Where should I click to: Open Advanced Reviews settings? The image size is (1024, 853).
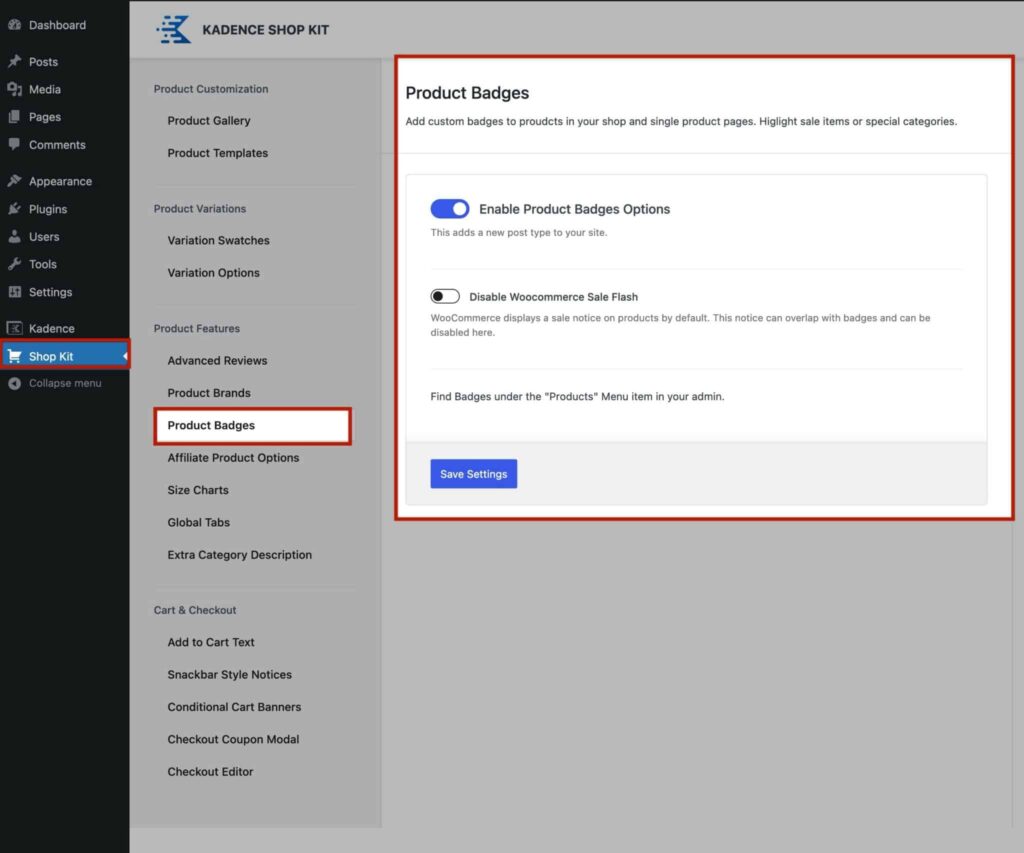tap(217, 361)
